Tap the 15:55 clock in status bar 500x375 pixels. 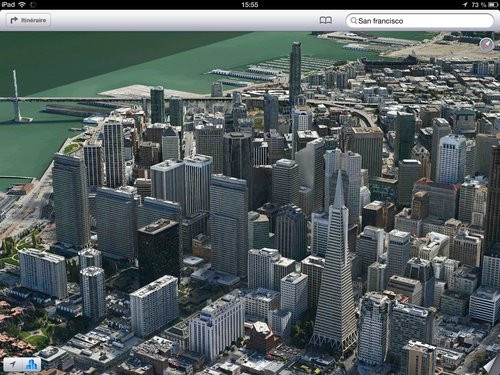tap(250, 4)
